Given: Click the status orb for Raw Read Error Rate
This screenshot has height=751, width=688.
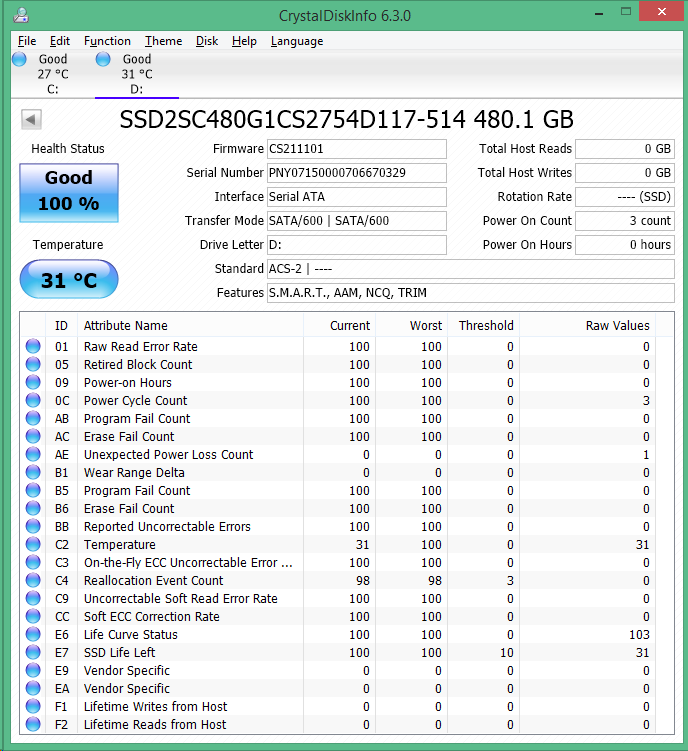Looking at the screenshot, I should pos(34,347).
